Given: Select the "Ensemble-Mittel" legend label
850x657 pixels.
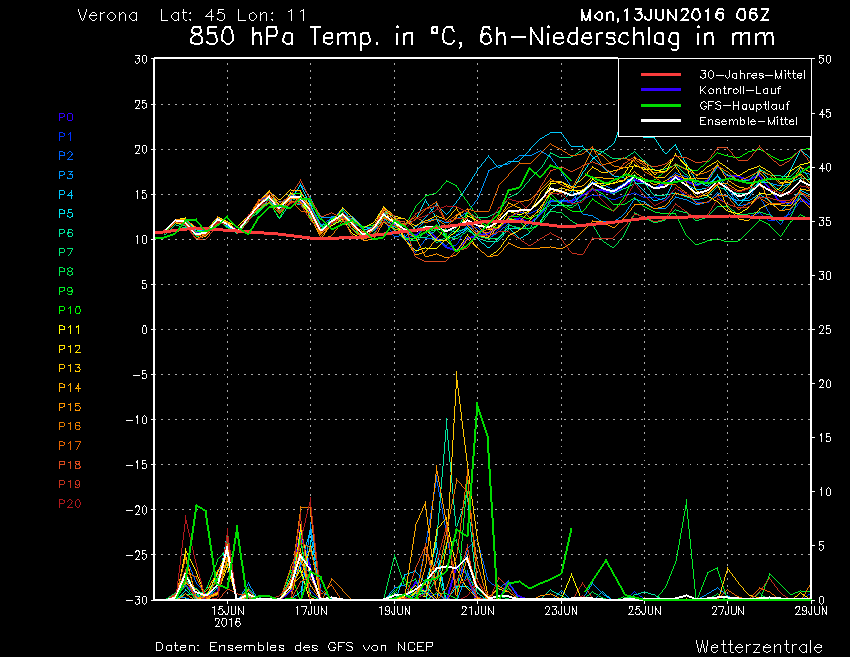Looking at the screenshot, I should (x=748, y=120).
